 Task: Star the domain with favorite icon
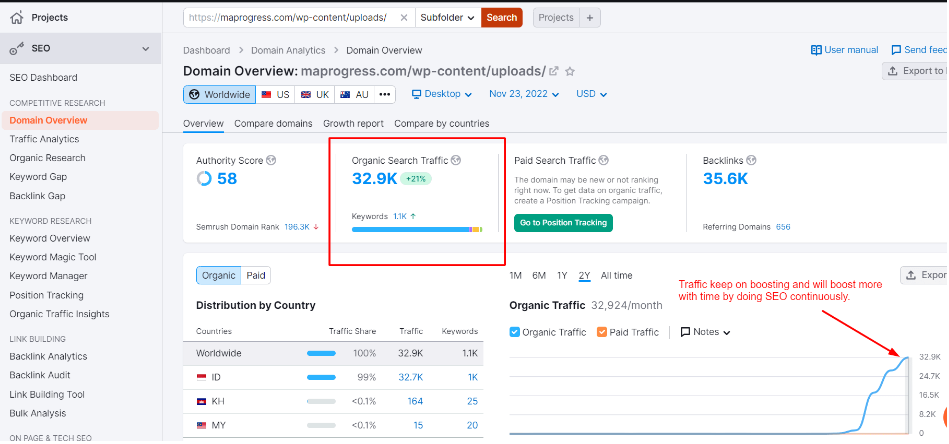click(x=570, y=71)
